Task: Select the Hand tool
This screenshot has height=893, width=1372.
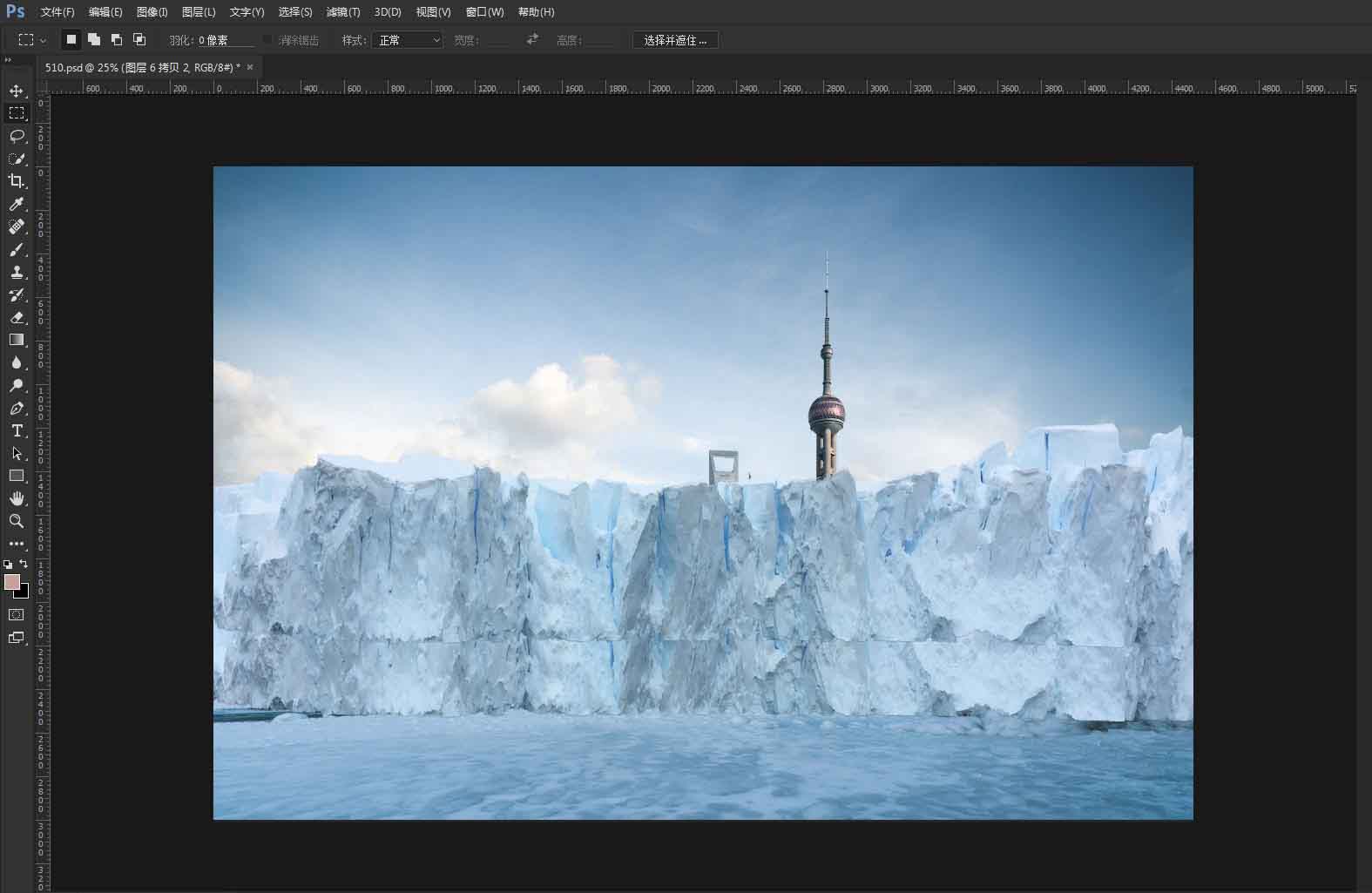Action: pos(17,498)
